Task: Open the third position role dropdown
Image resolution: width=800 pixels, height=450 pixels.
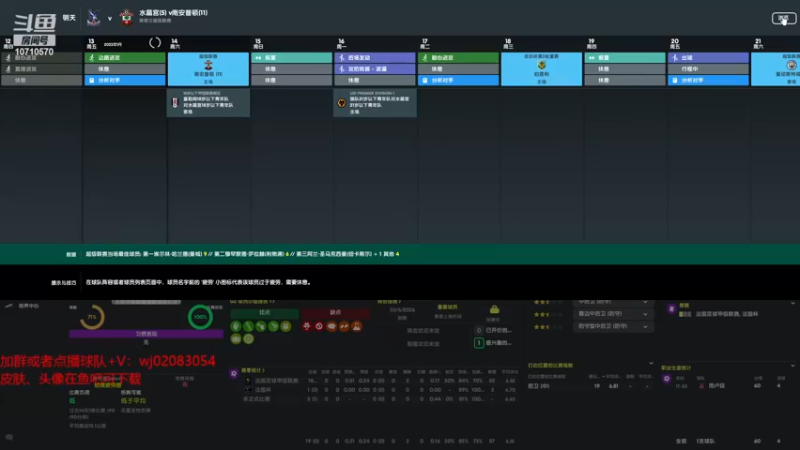Action: click(613, 326)
